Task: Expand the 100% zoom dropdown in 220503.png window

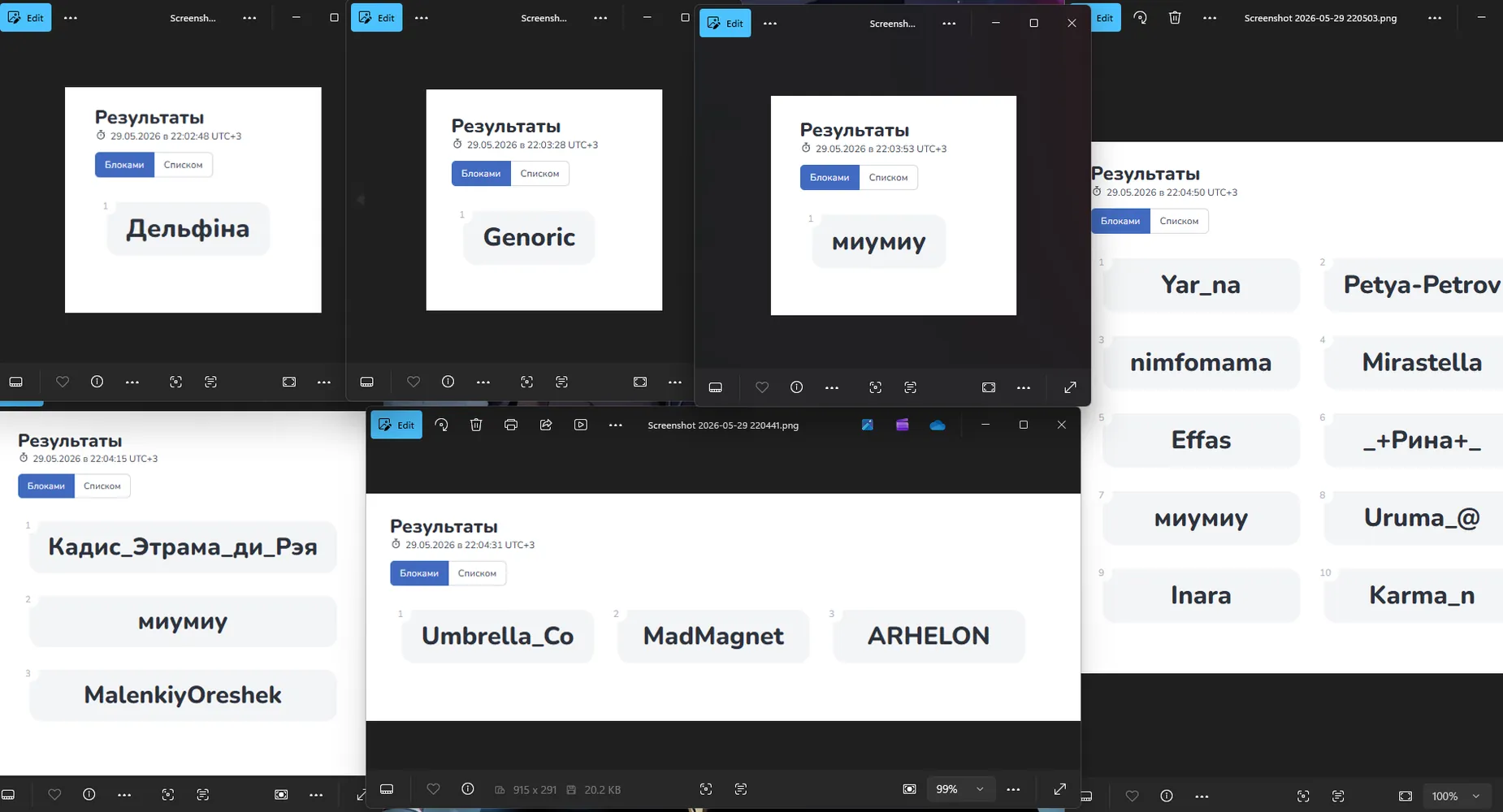Action: click(x=1476, y=797)
